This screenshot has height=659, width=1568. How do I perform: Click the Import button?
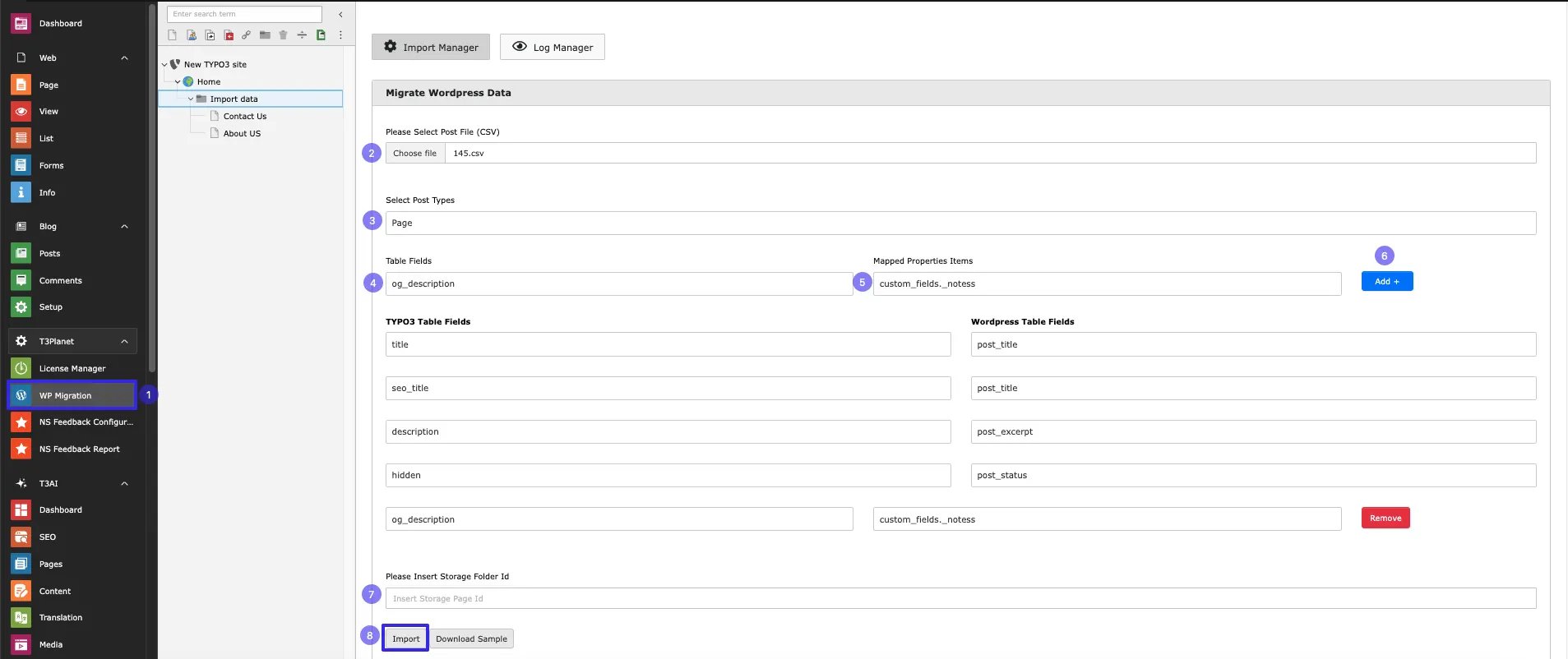pos(405,638)
